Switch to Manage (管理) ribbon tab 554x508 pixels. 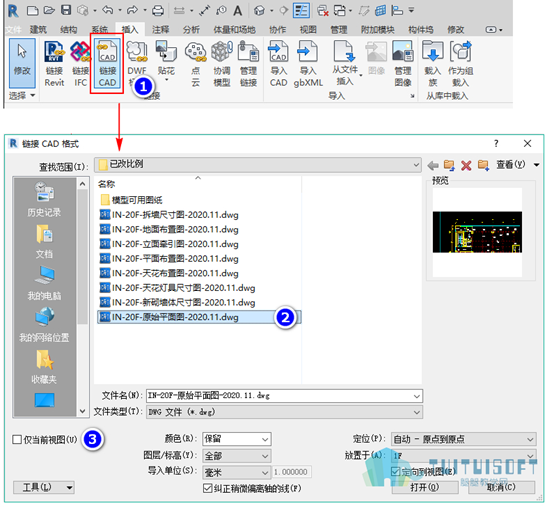click(x=338, y=30)
